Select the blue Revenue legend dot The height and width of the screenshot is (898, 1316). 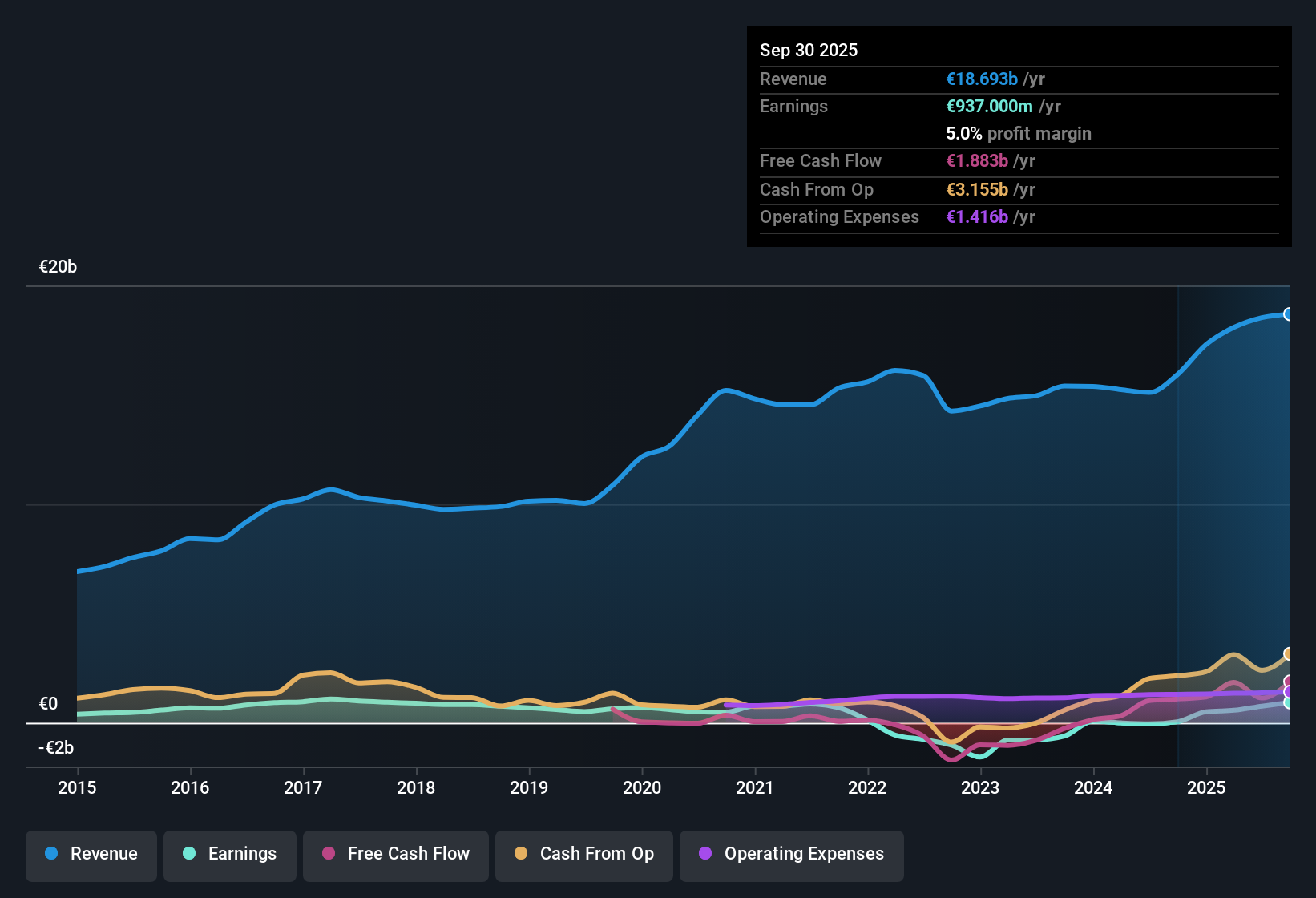pyautogui.click(x=50, y=854)
